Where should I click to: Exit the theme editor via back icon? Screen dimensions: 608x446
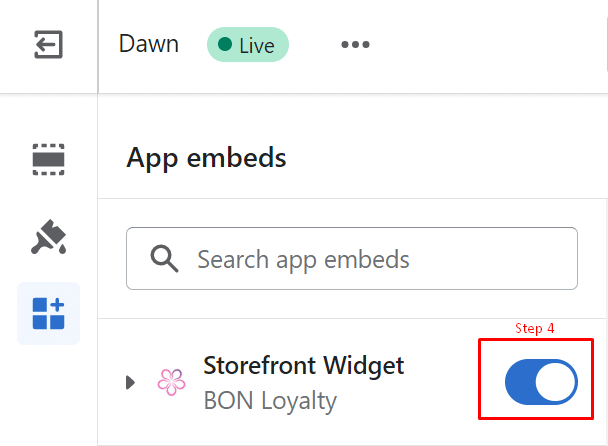click(48, 45)
